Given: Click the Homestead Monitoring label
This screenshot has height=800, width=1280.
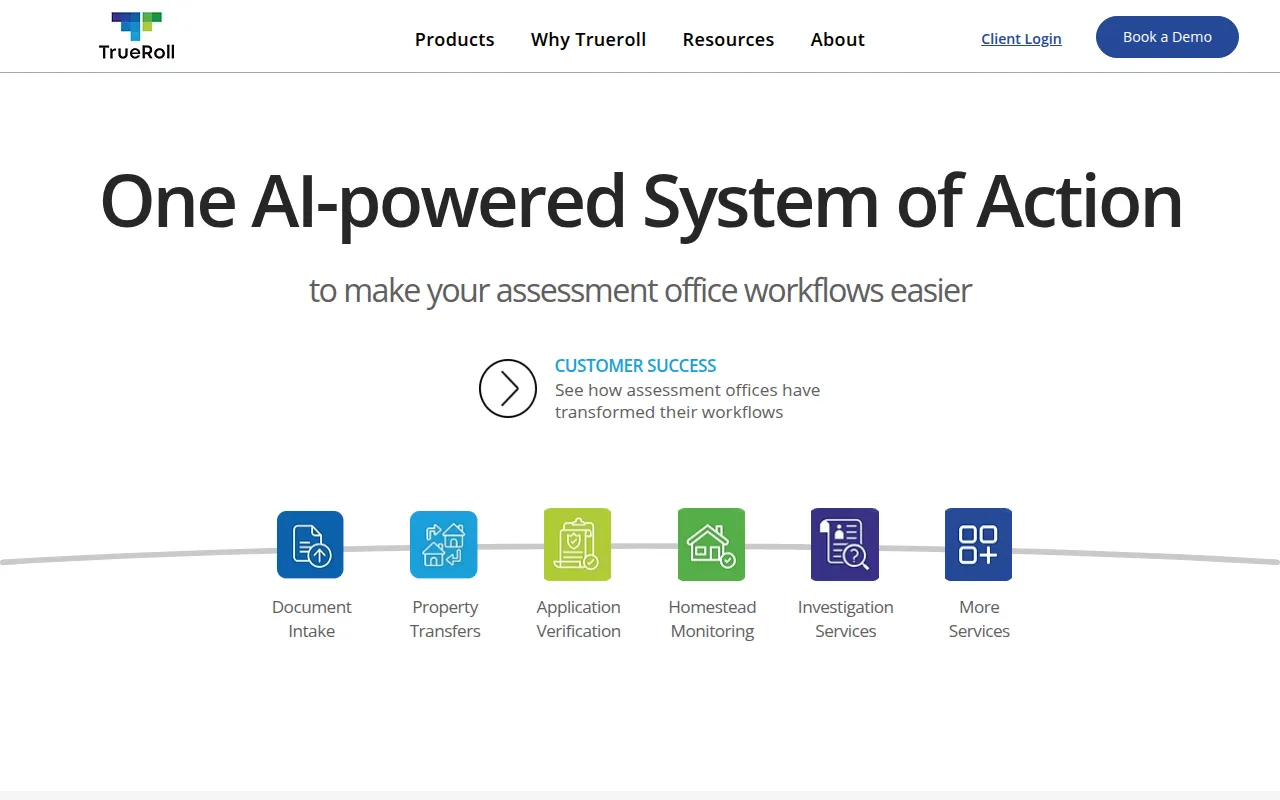Looking at the screenshot, I should tap(712, 619).
